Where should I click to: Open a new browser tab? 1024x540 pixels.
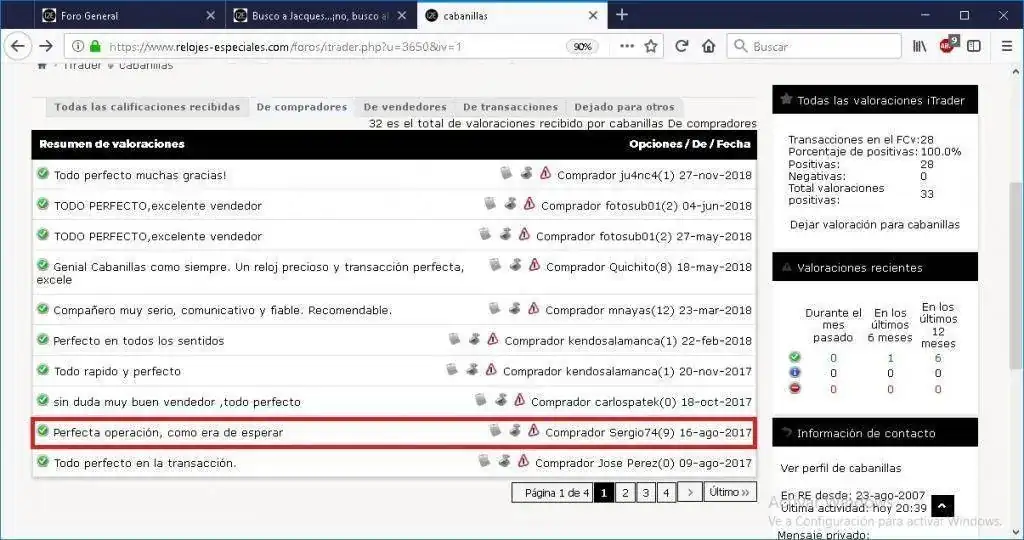(x=622, y=15)
